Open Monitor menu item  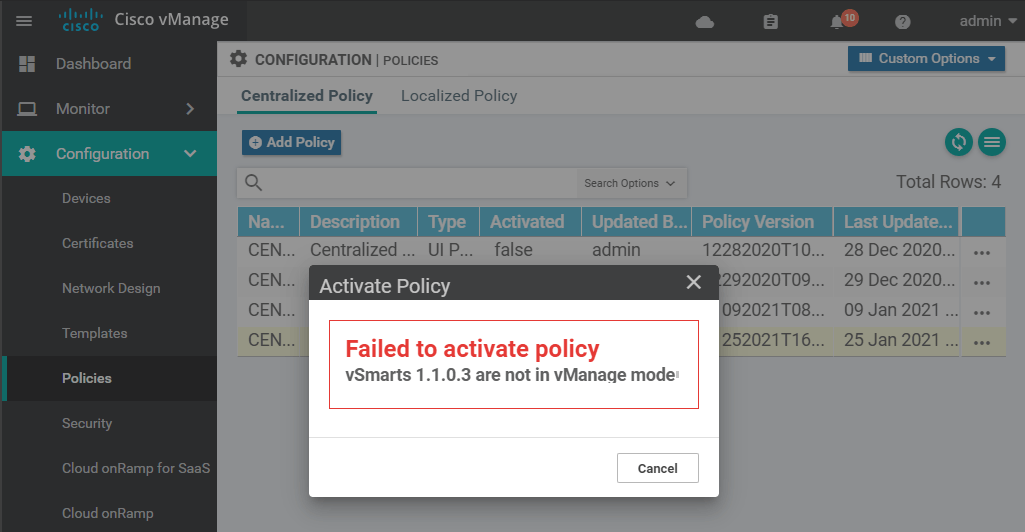coord(83,108)
